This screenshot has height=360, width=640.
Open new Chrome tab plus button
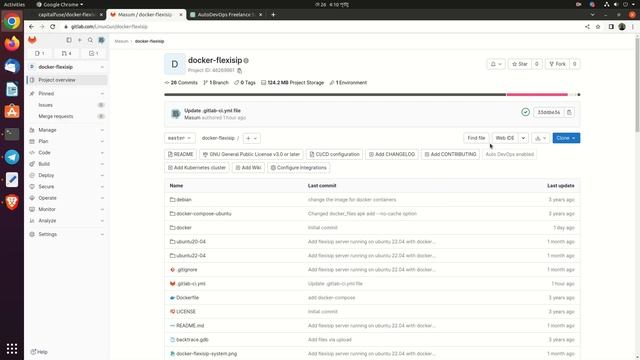[x=273, y=15]
